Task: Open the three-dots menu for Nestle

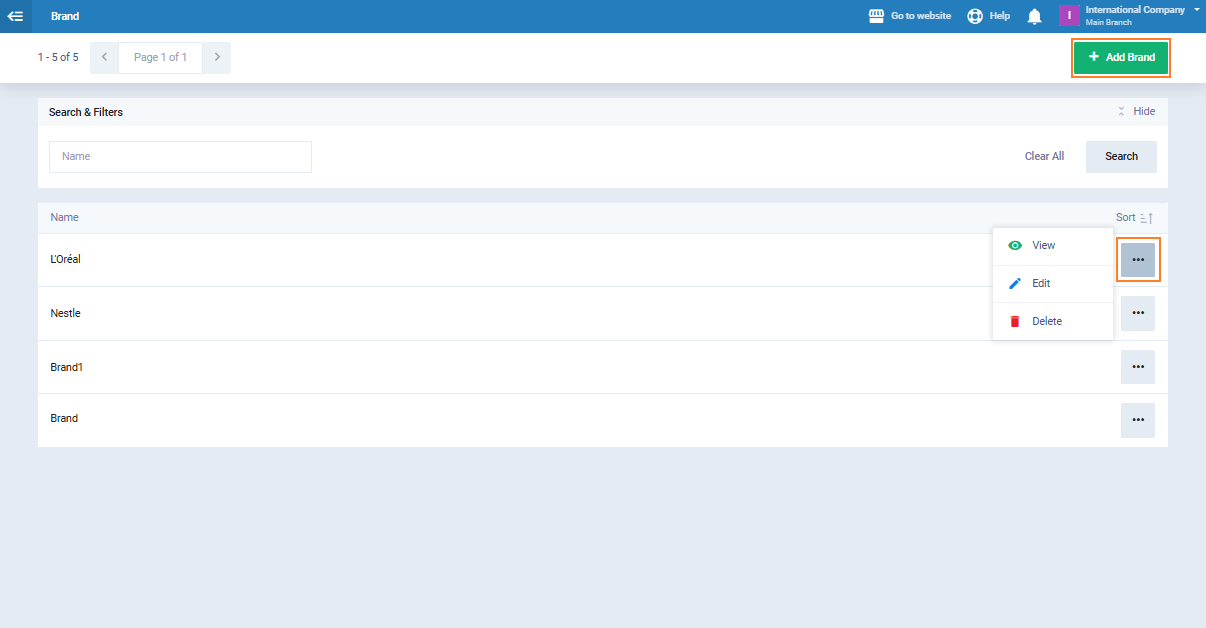Action: 1137,313
